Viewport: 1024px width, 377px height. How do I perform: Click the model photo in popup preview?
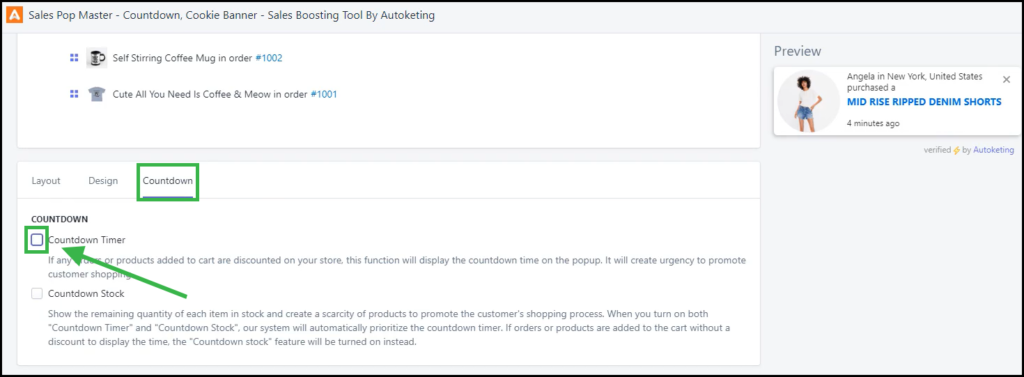(x=808, y=101)
